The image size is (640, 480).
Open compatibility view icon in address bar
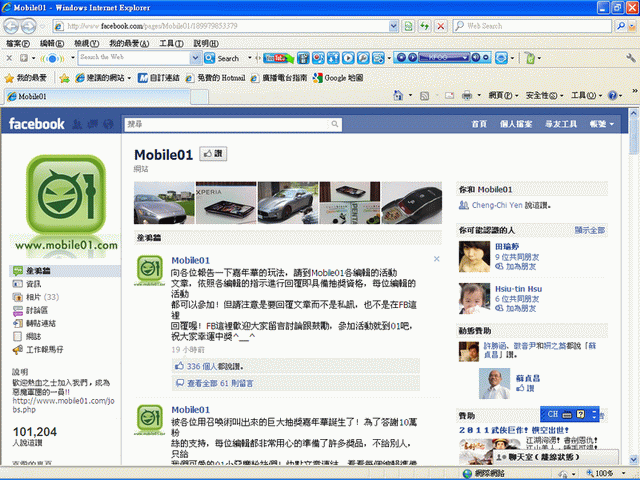point(408,26)
